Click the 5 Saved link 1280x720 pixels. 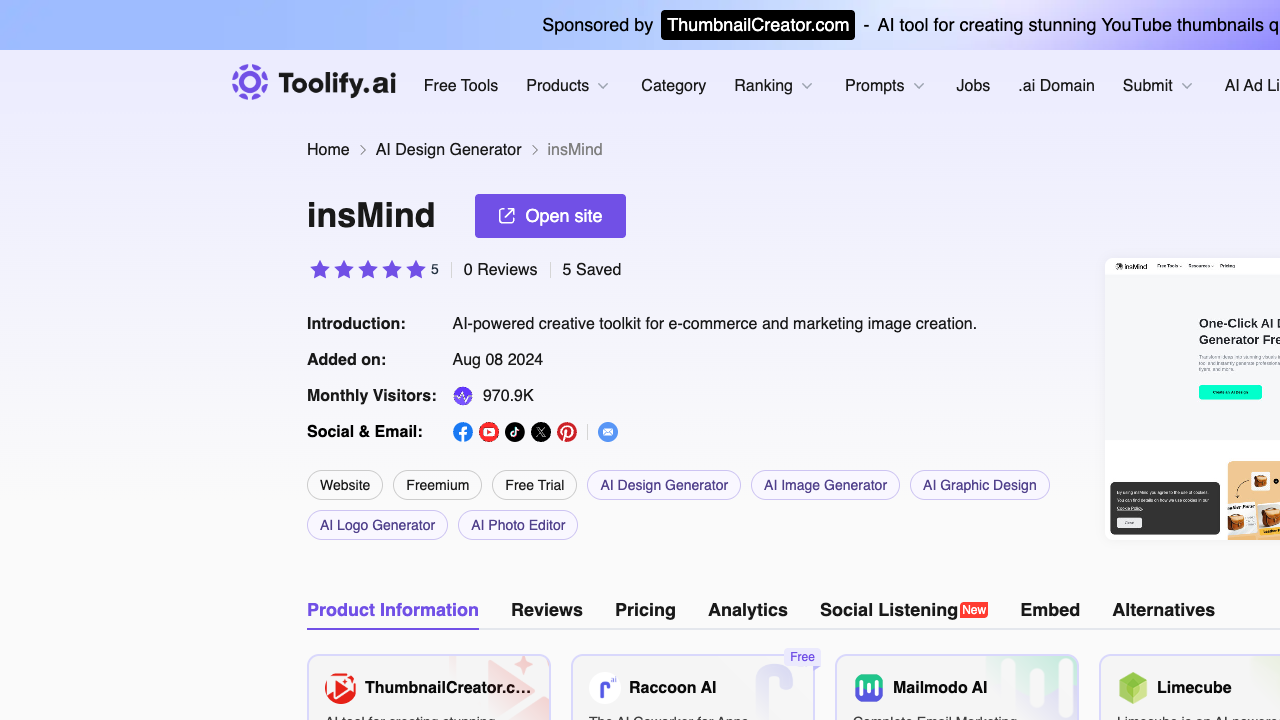coord(592,270)
